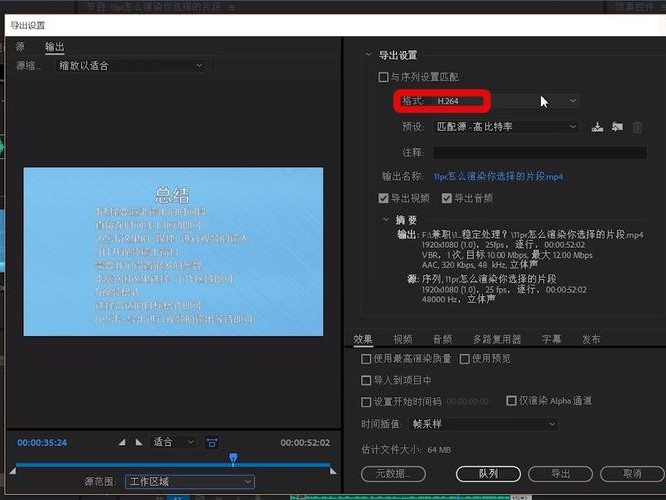
Task: Open preset dropdown Match Source High bitrate
Action: (506, 127)
